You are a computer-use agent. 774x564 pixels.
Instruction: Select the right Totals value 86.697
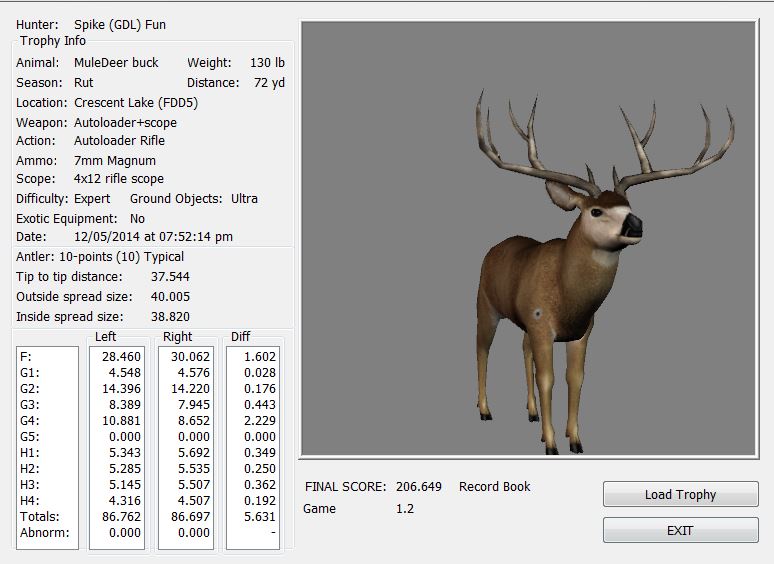click(x=190, y=517)
